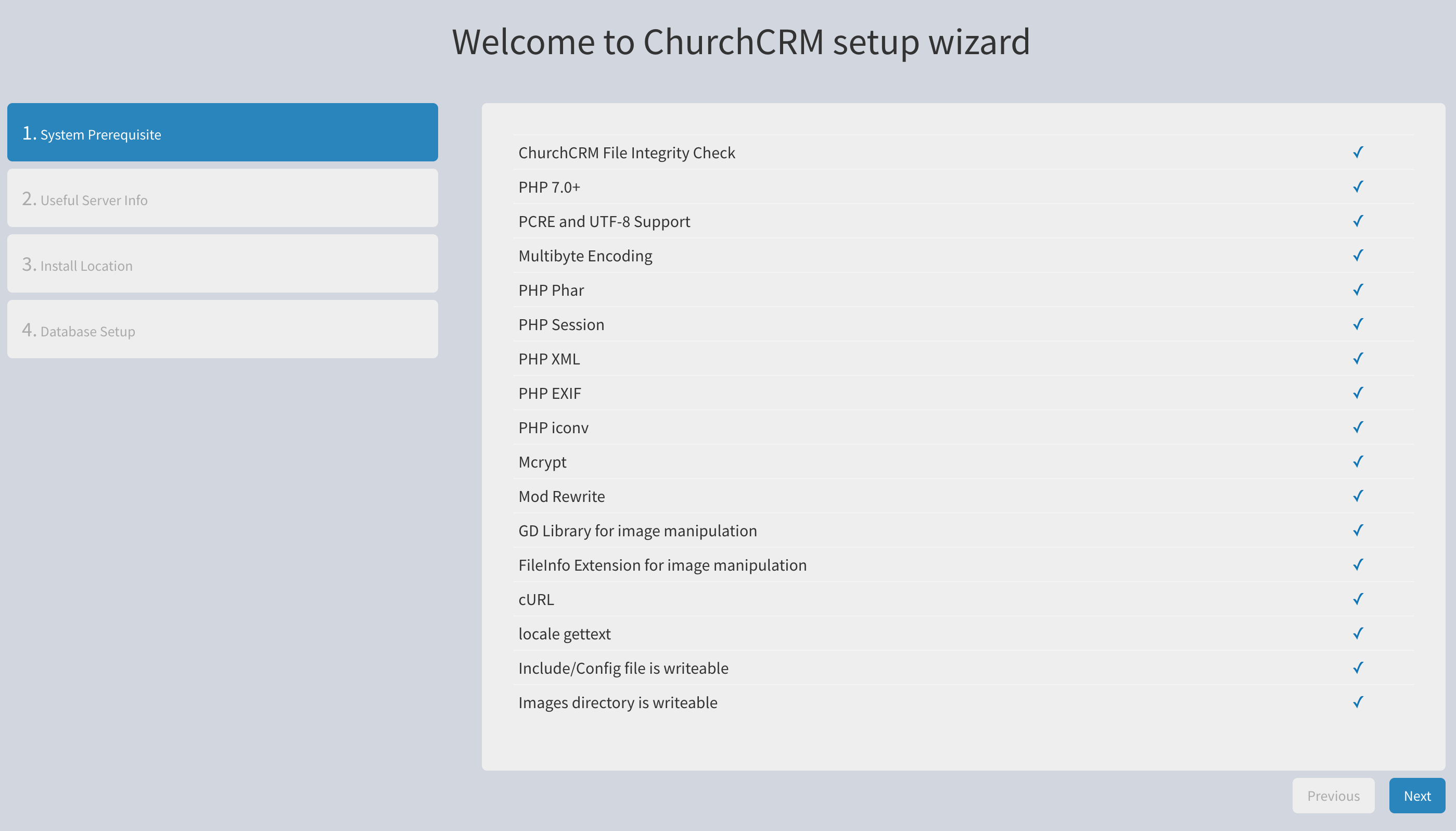Click the locale gettext checkmark
The image size is (1456, 831).
(1358, 634)
